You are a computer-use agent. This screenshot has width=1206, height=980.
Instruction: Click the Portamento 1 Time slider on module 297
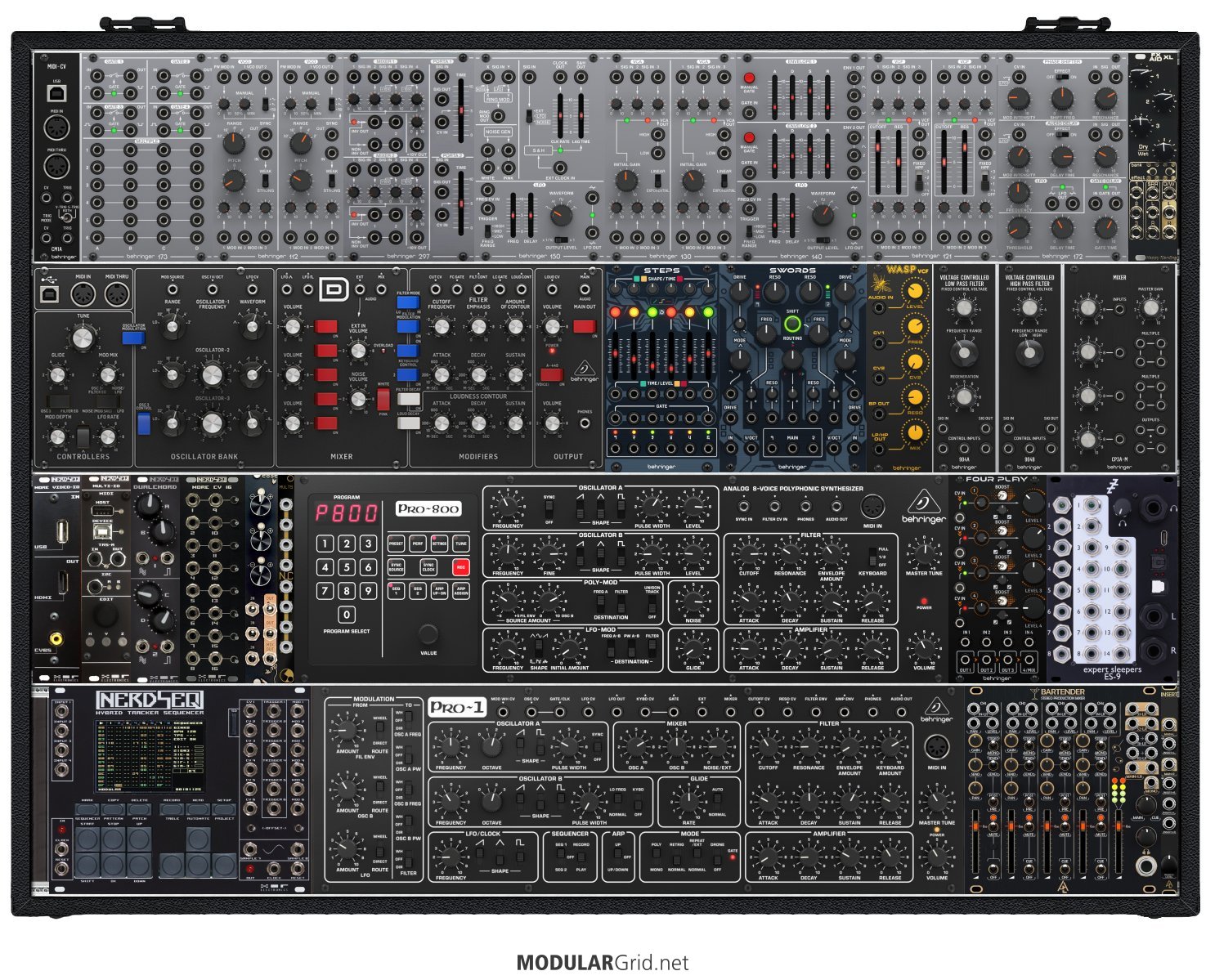click(460, 109)
